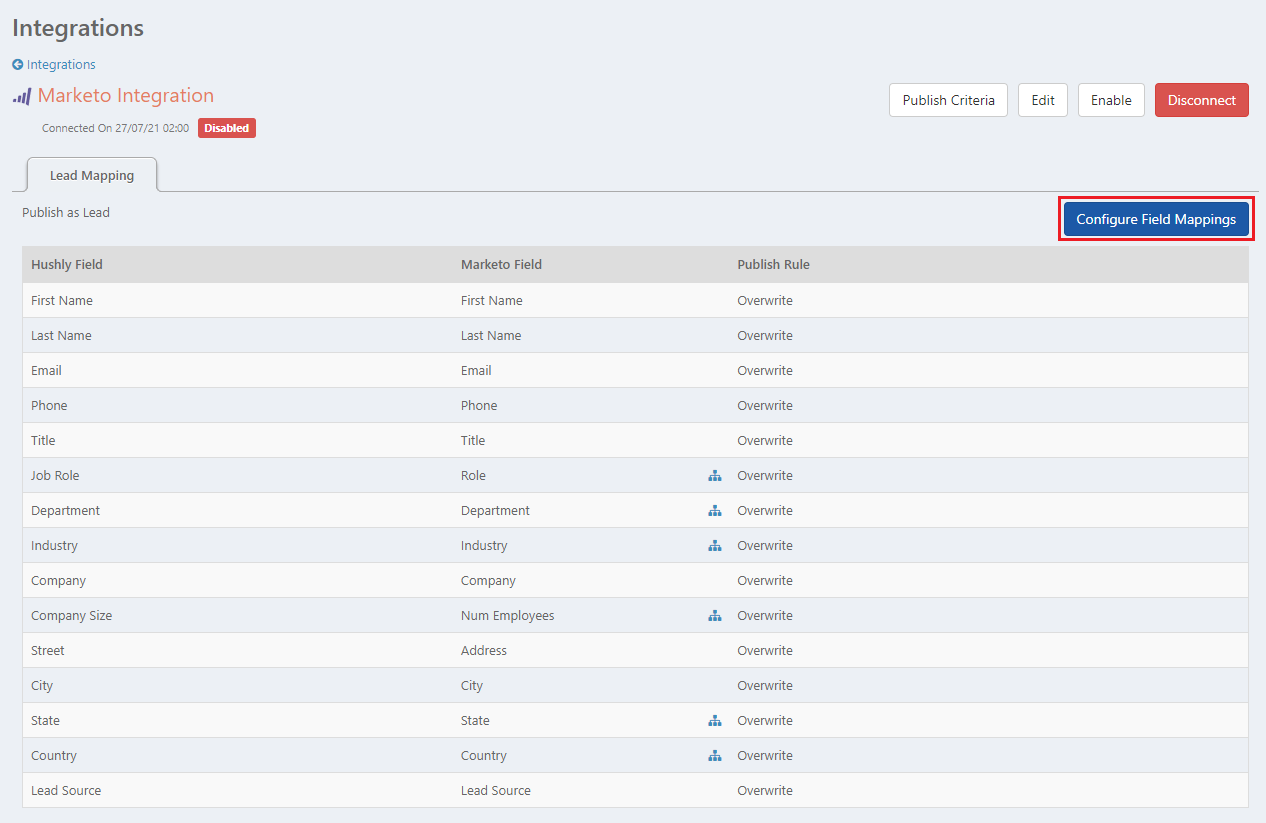The image size is (1266, 823).
Task: Open the Publish Criteria settings
Action: 948,100
